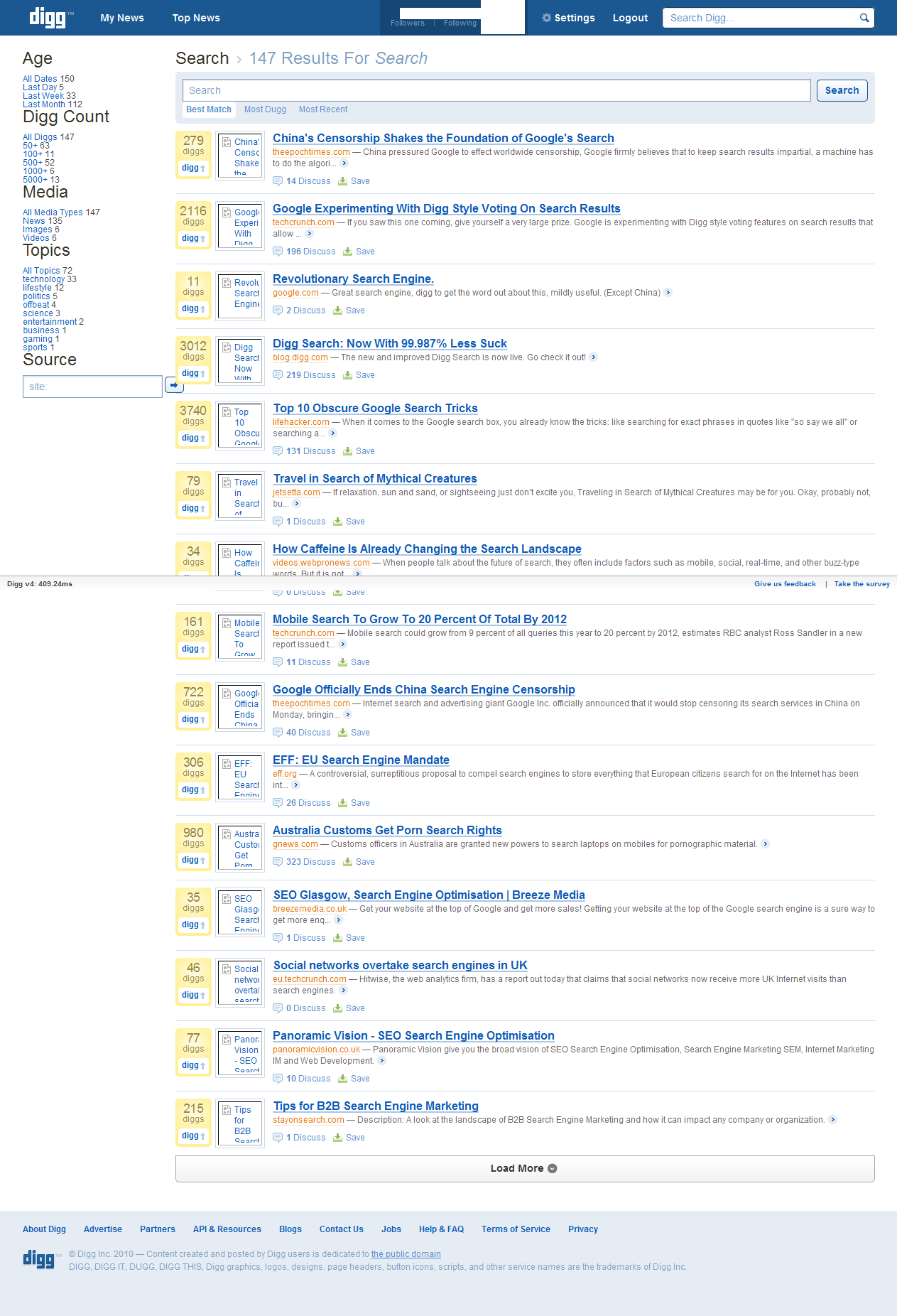Expand the China's Censorship story description arrow
Screen dimensions: 897x1316
pyautogui.click(x=344, y=163)
